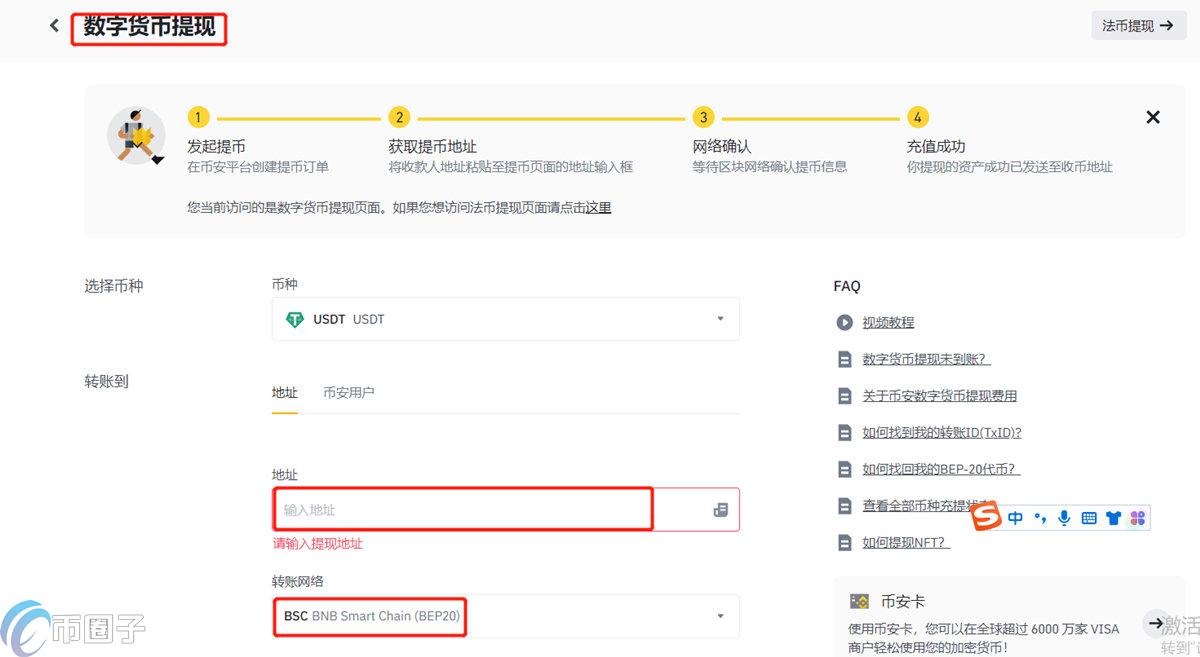Click the arrow button on 币安卡 promo
Viewport: 1200px width, 657px height.
click(x=1156, y=623)
